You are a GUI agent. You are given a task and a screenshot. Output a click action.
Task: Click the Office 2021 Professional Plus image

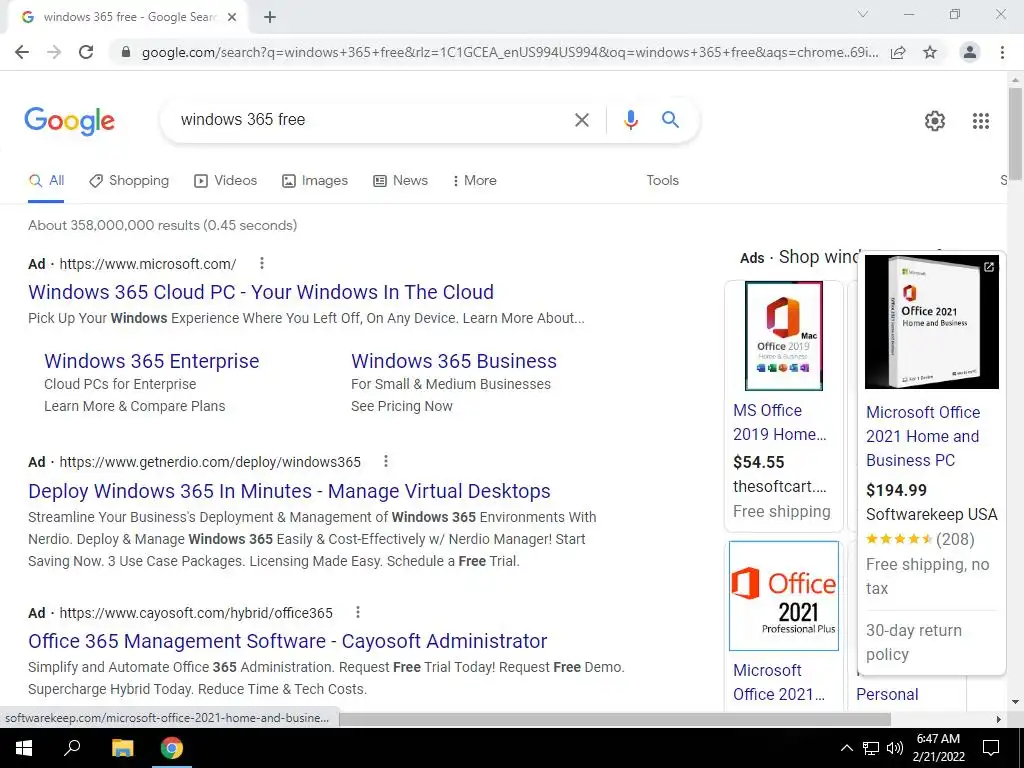784,596
